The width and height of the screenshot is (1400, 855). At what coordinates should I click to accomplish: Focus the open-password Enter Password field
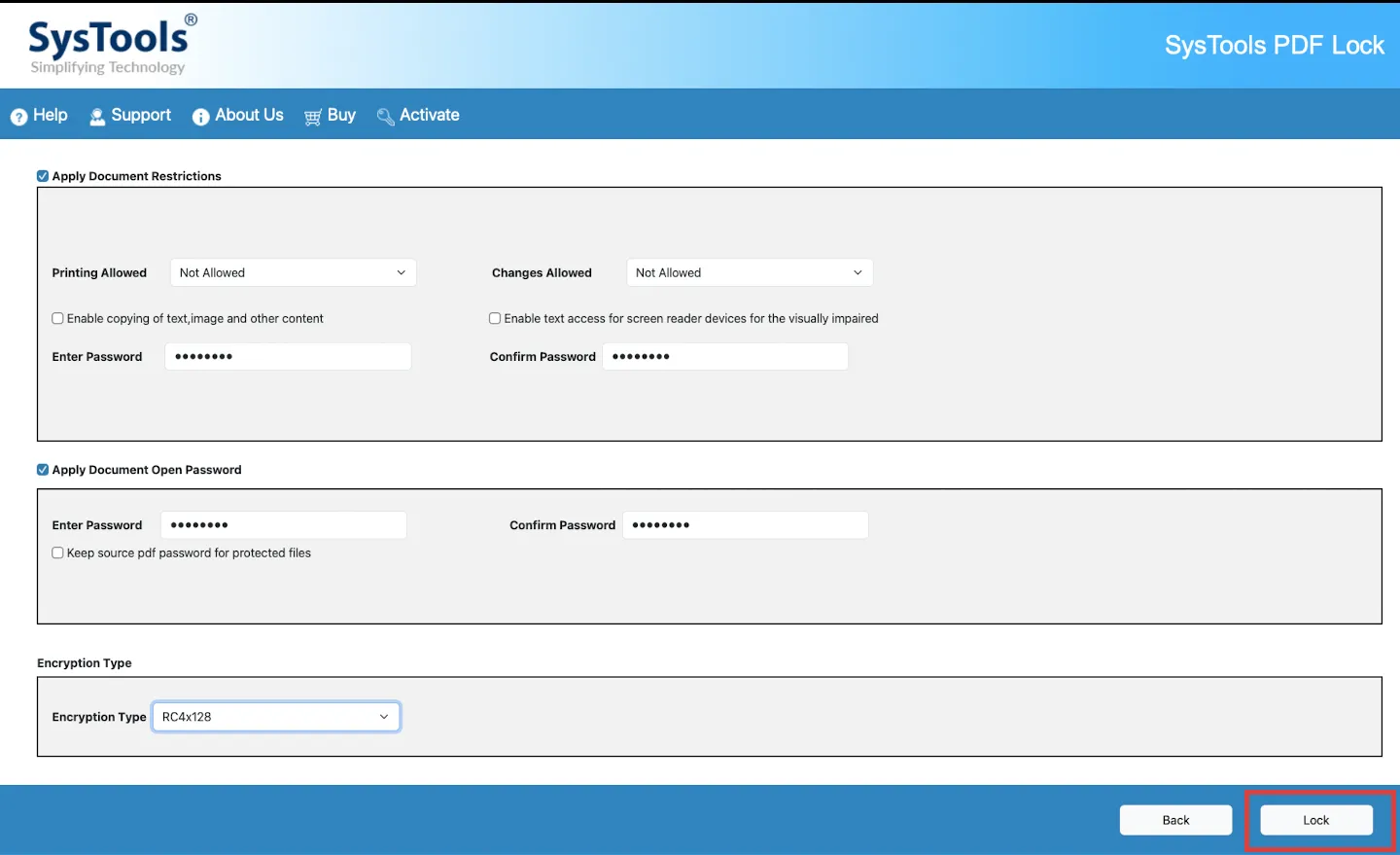click(284, 525)
